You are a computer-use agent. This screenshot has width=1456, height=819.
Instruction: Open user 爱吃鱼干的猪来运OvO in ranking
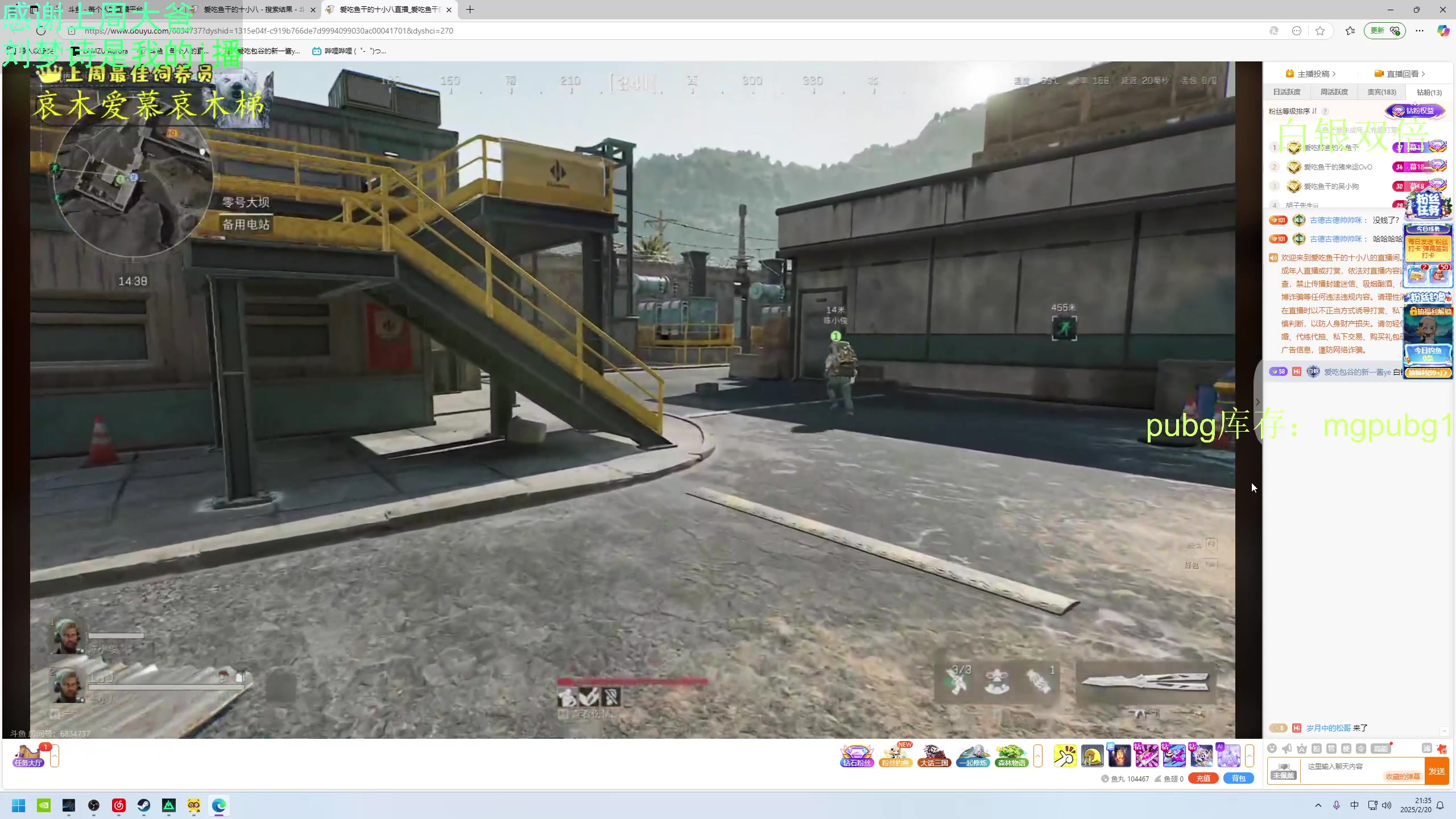1338,167
